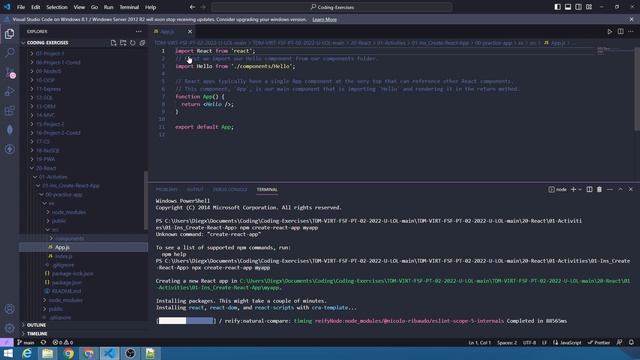Open the File menu

coord(21,7)
